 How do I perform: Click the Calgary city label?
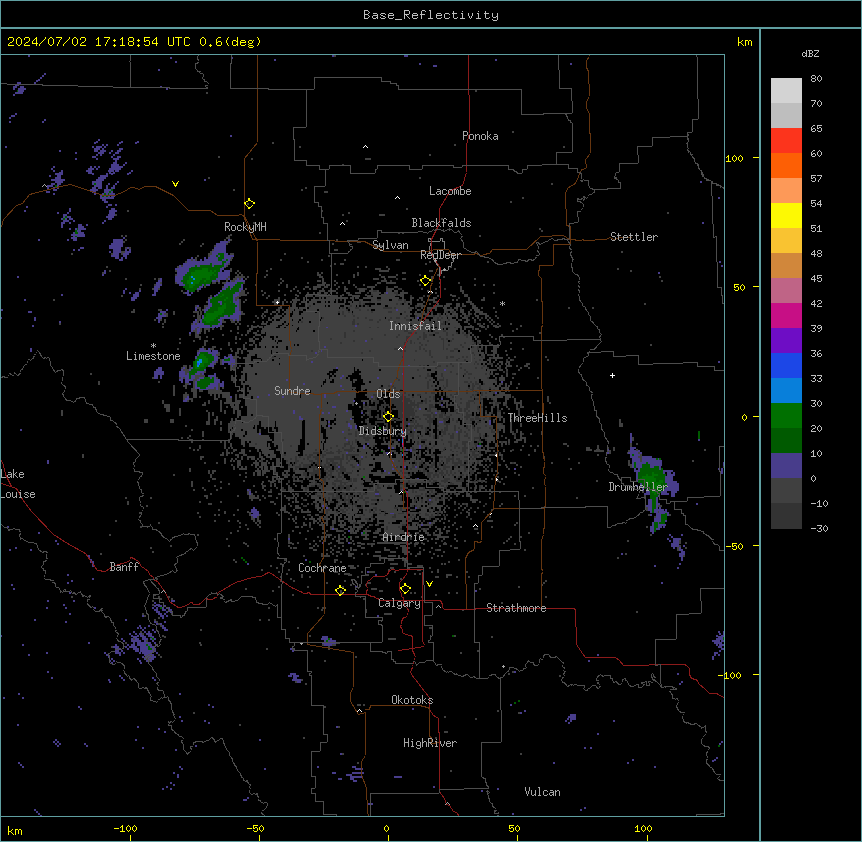[x=399, y=603]
